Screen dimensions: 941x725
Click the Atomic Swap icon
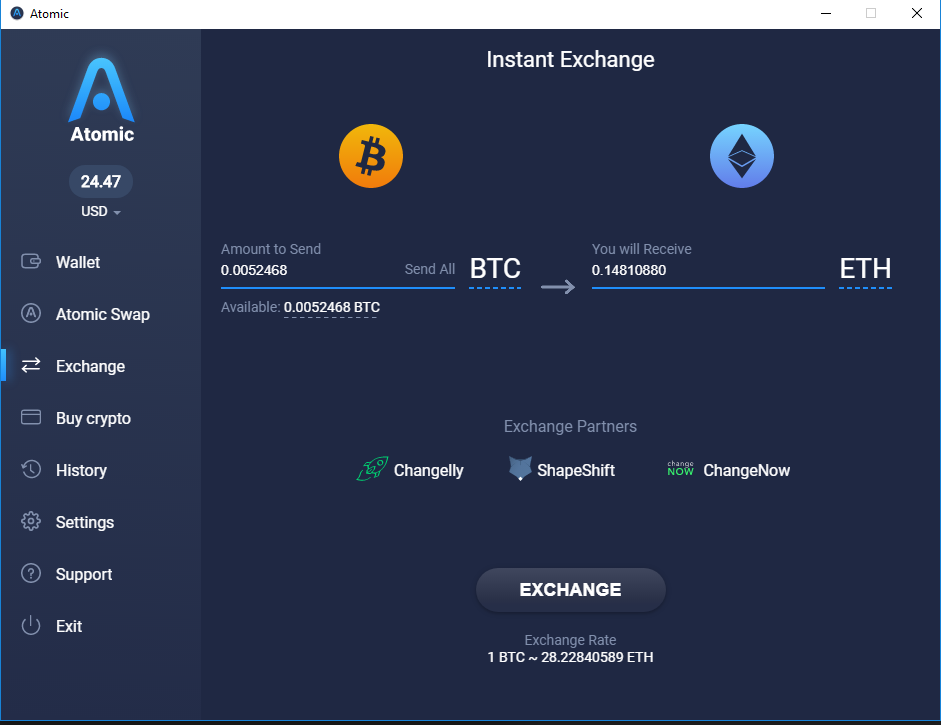point(31,313)
